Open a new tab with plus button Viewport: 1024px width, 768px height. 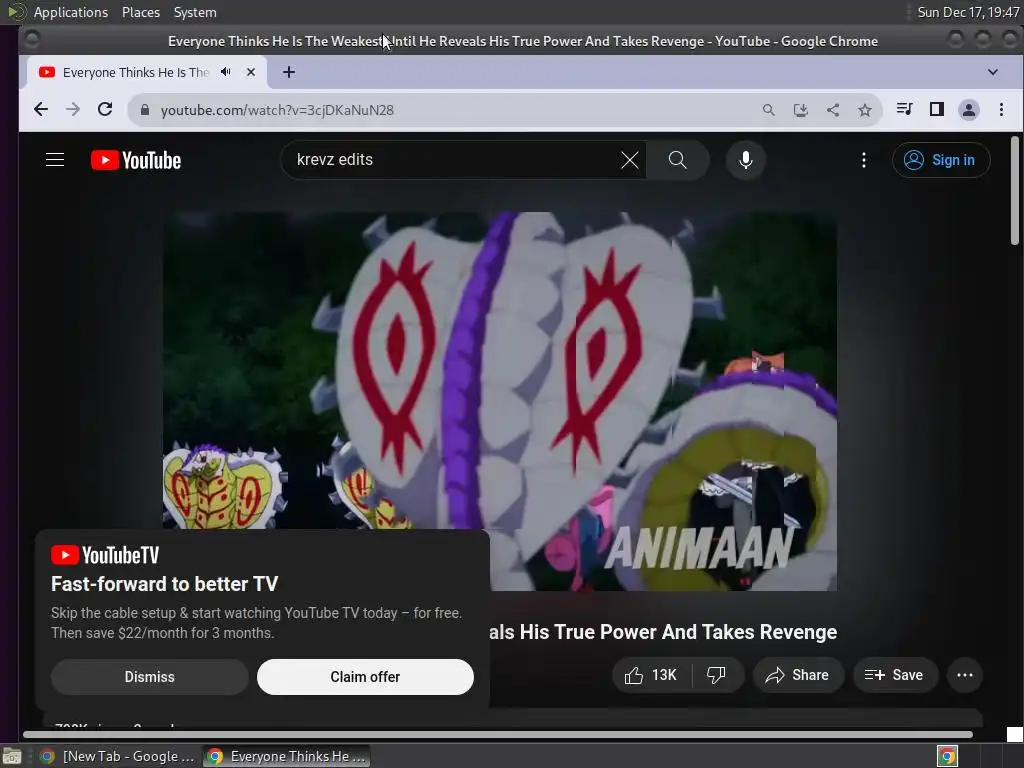point(289,72)
